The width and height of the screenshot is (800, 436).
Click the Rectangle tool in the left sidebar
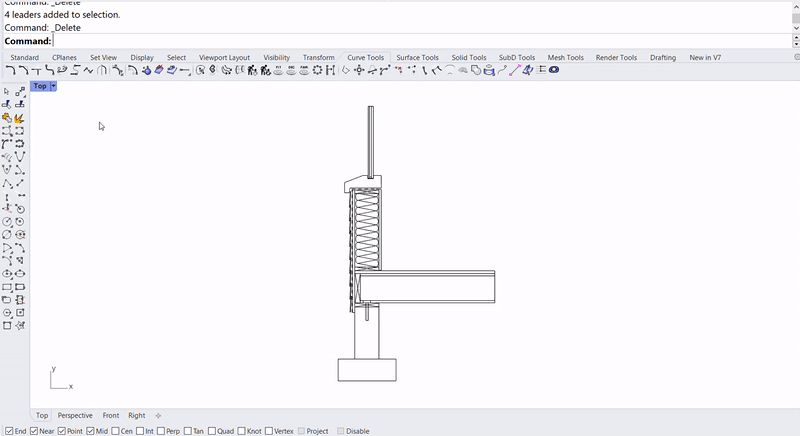pos(7,287)
